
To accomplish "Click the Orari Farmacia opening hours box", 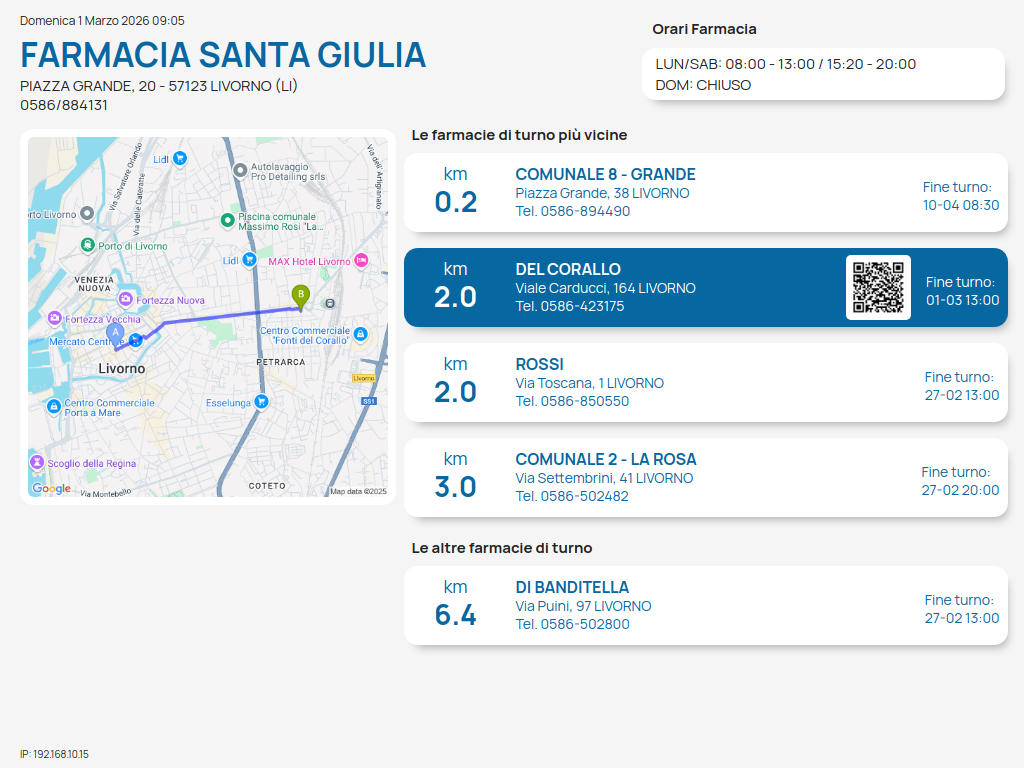I will [822, 74].
